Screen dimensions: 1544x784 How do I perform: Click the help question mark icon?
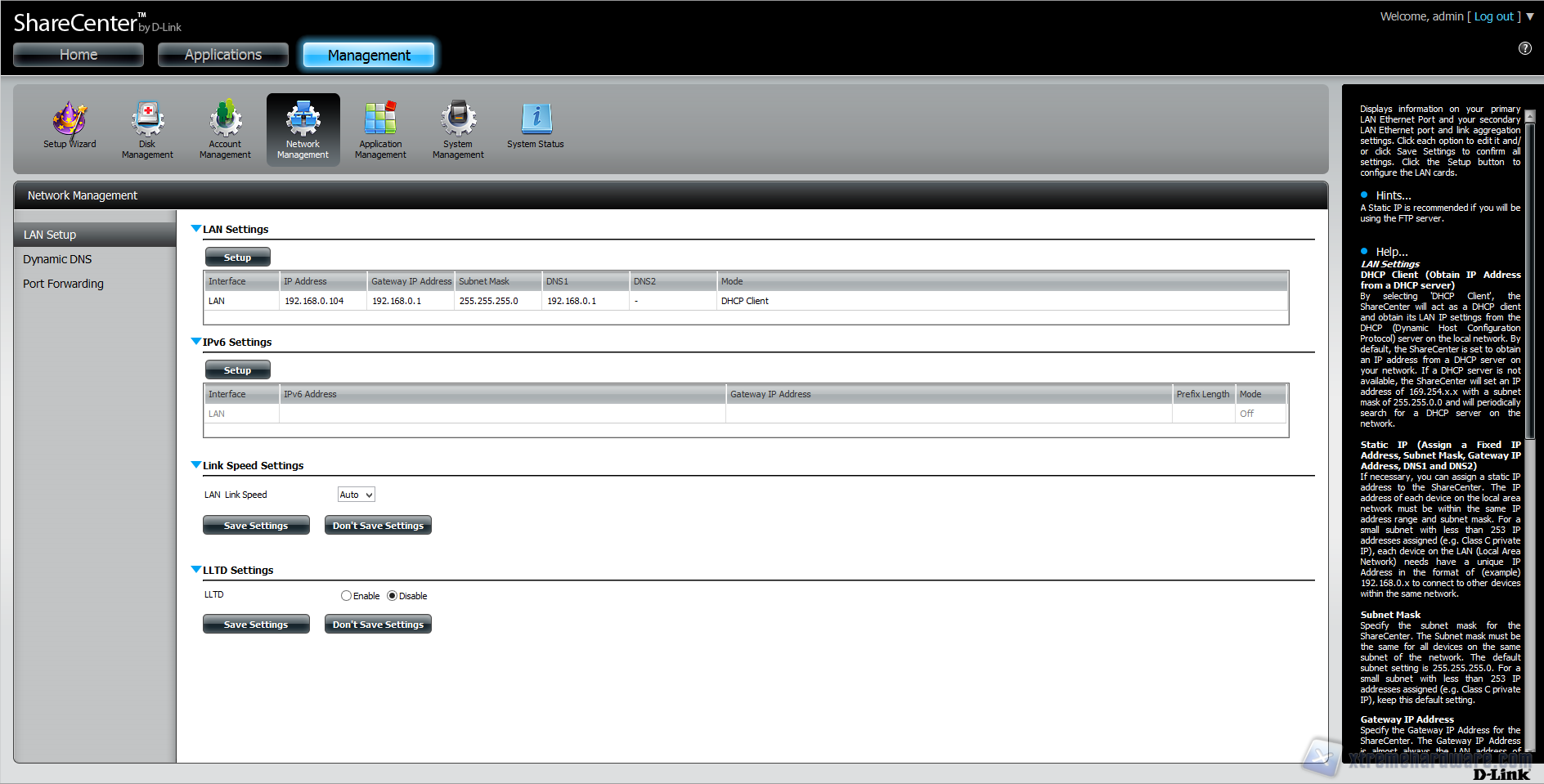1525,48
